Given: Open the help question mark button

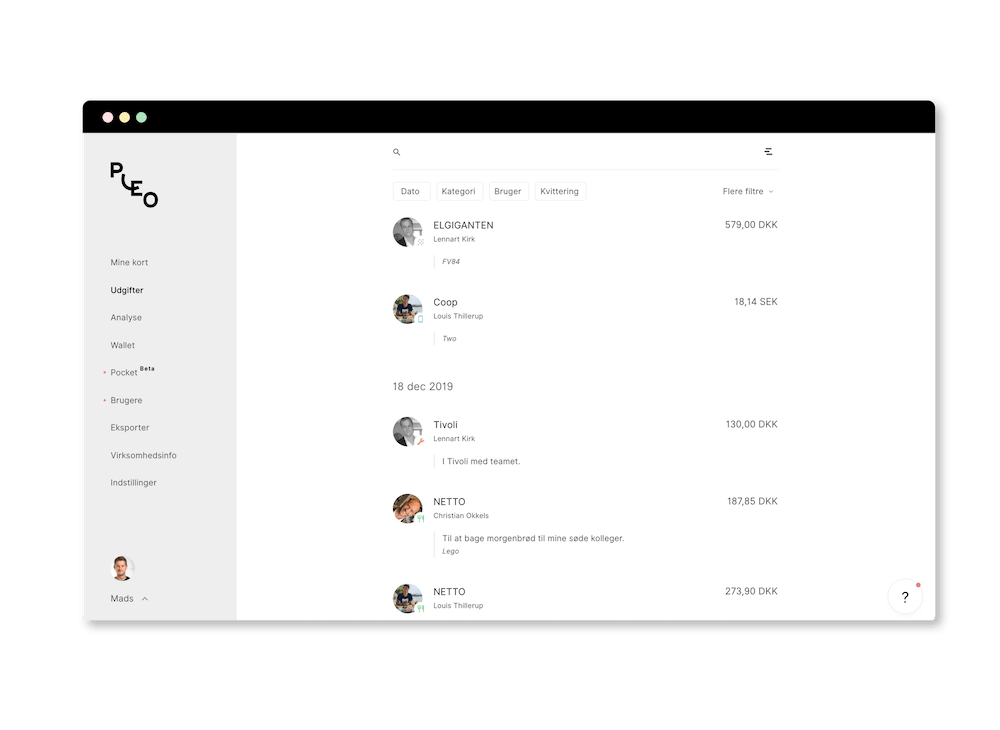Looking at the screenshot, I should coord(905,597).
